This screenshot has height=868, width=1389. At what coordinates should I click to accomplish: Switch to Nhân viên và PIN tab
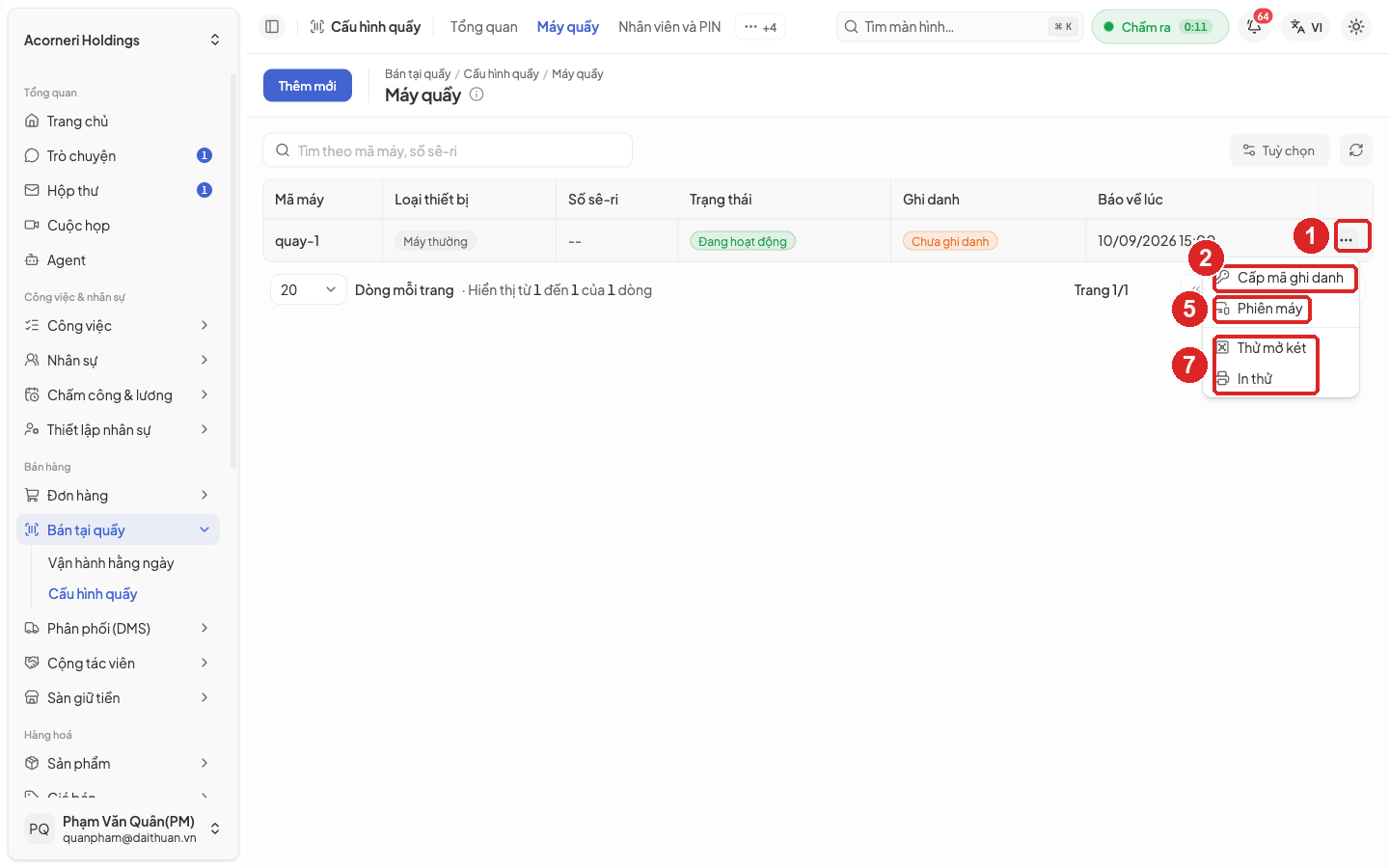click(669, 27)
